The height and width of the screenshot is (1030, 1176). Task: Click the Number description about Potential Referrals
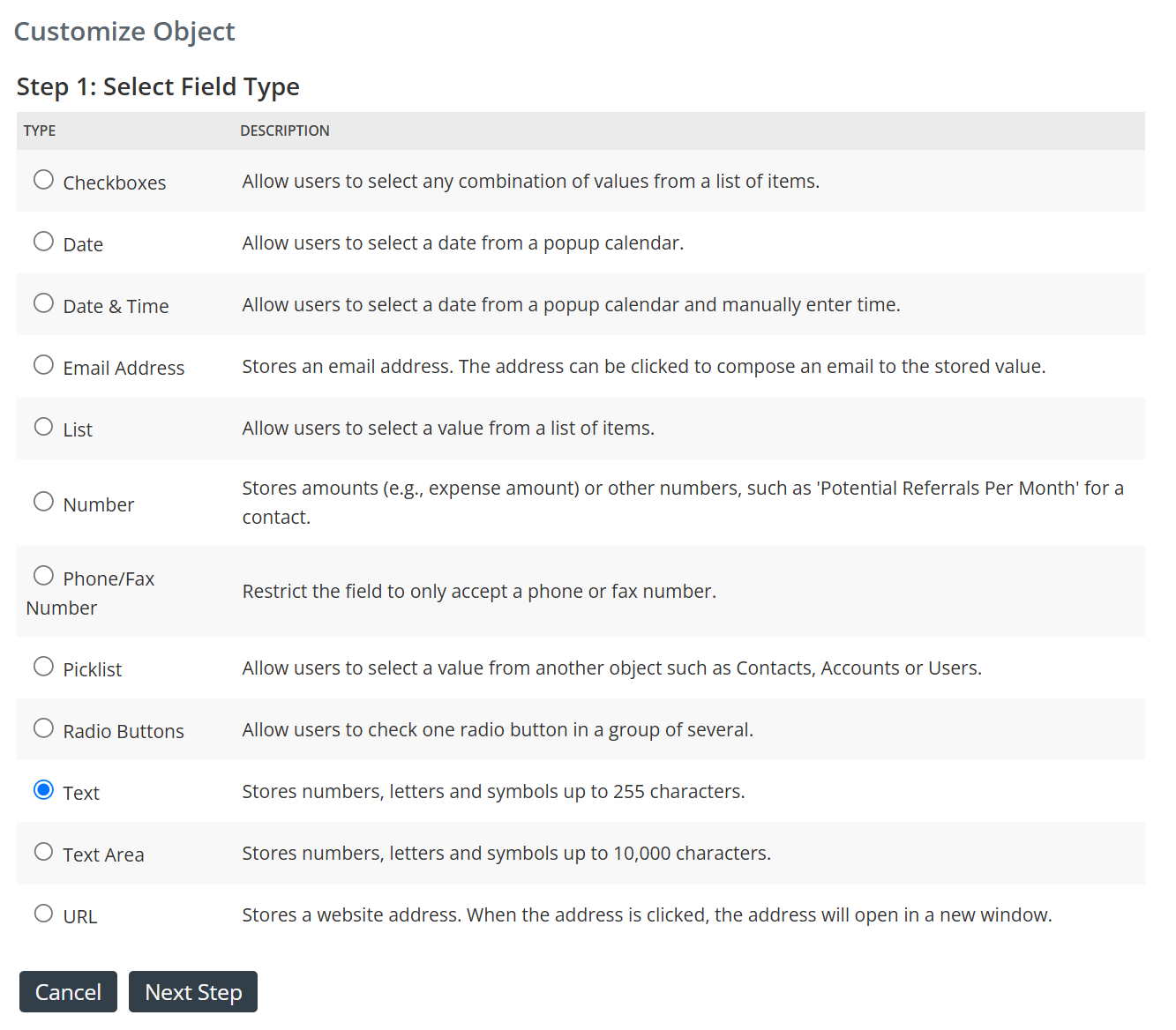click(x=683, y=503)
